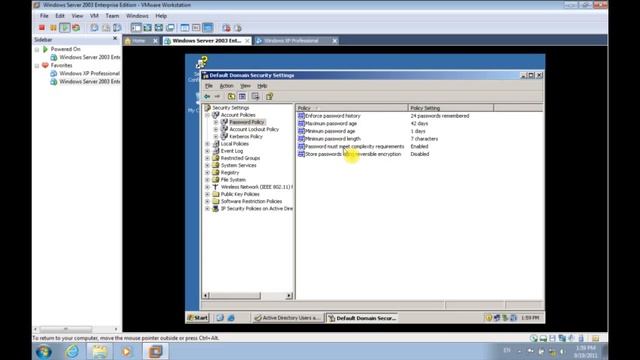Click the Up One Level folder icon
The height and width of the screenshot is (360, 640).
pos(231,97)
